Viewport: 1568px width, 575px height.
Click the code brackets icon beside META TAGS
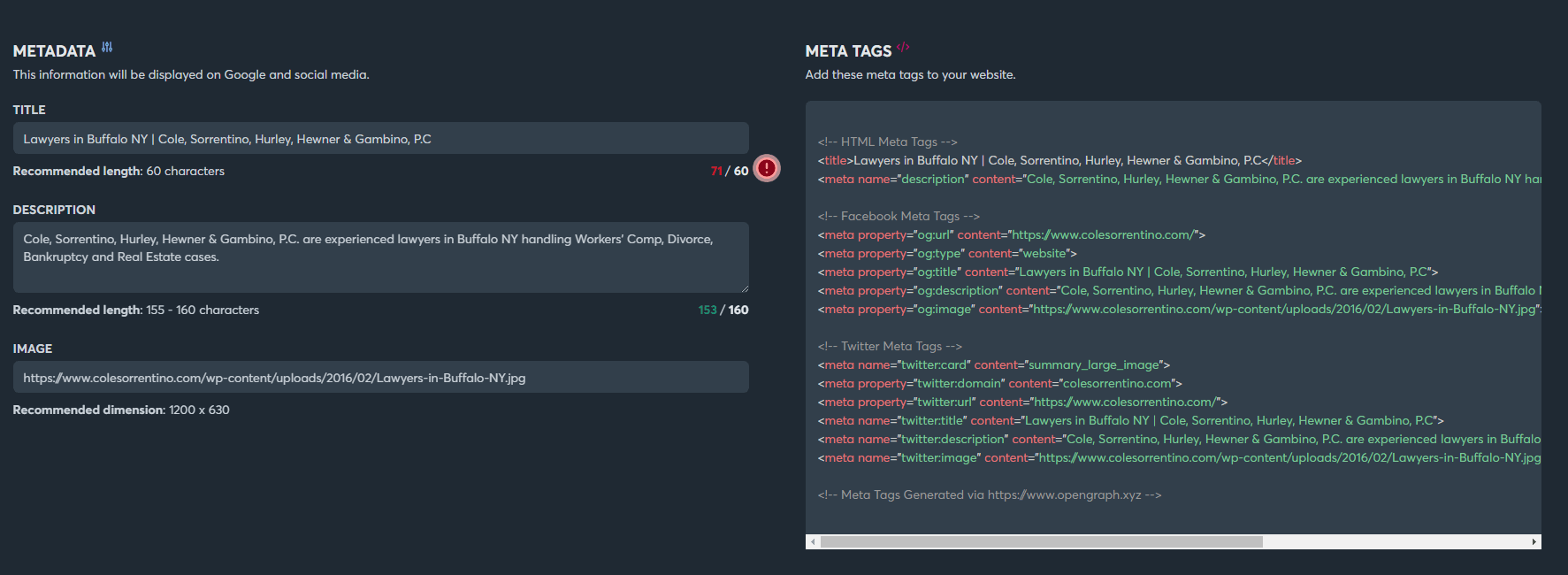[903, 48]
